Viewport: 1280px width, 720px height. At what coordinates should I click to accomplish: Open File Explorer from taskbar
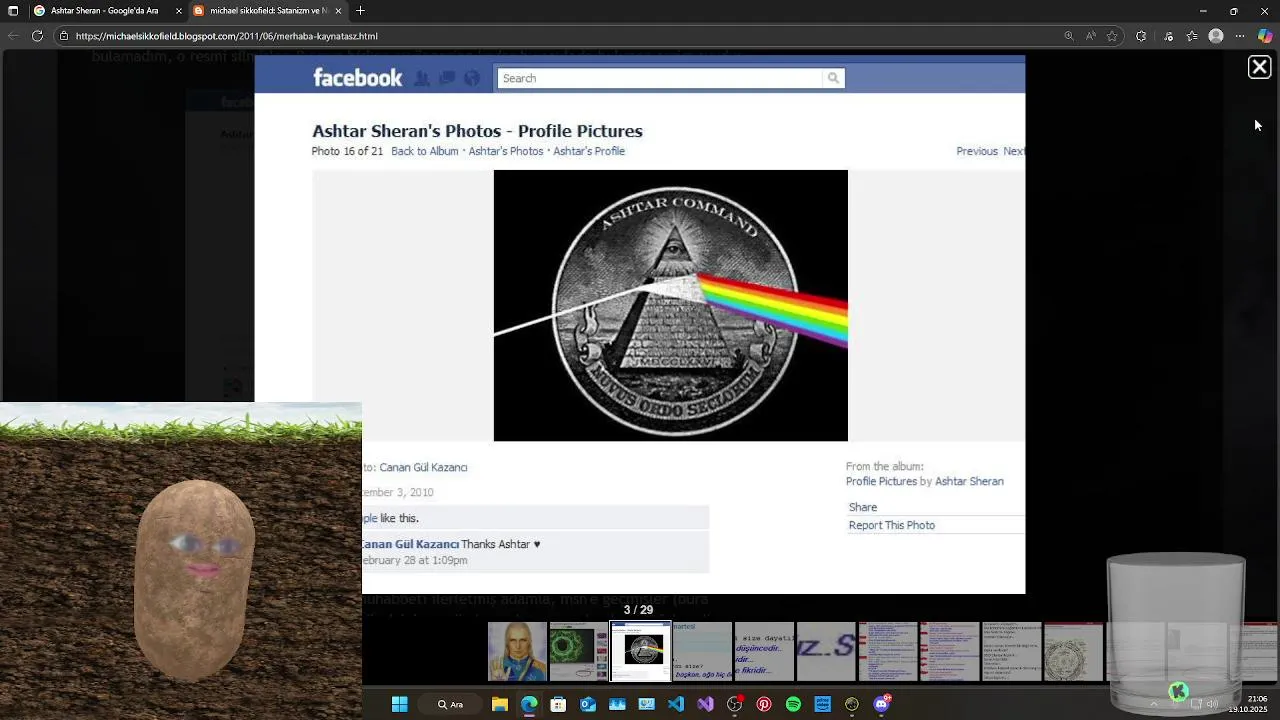coord(500,704)
